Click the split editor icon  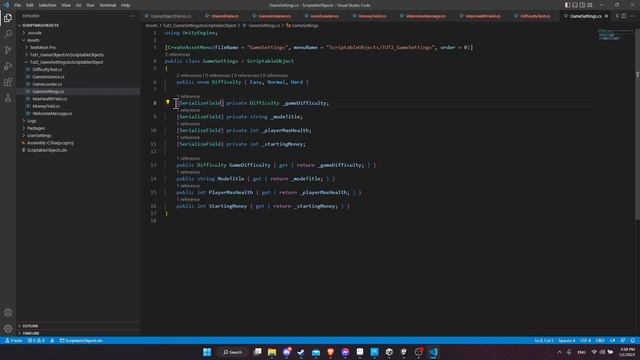(624, 16)
